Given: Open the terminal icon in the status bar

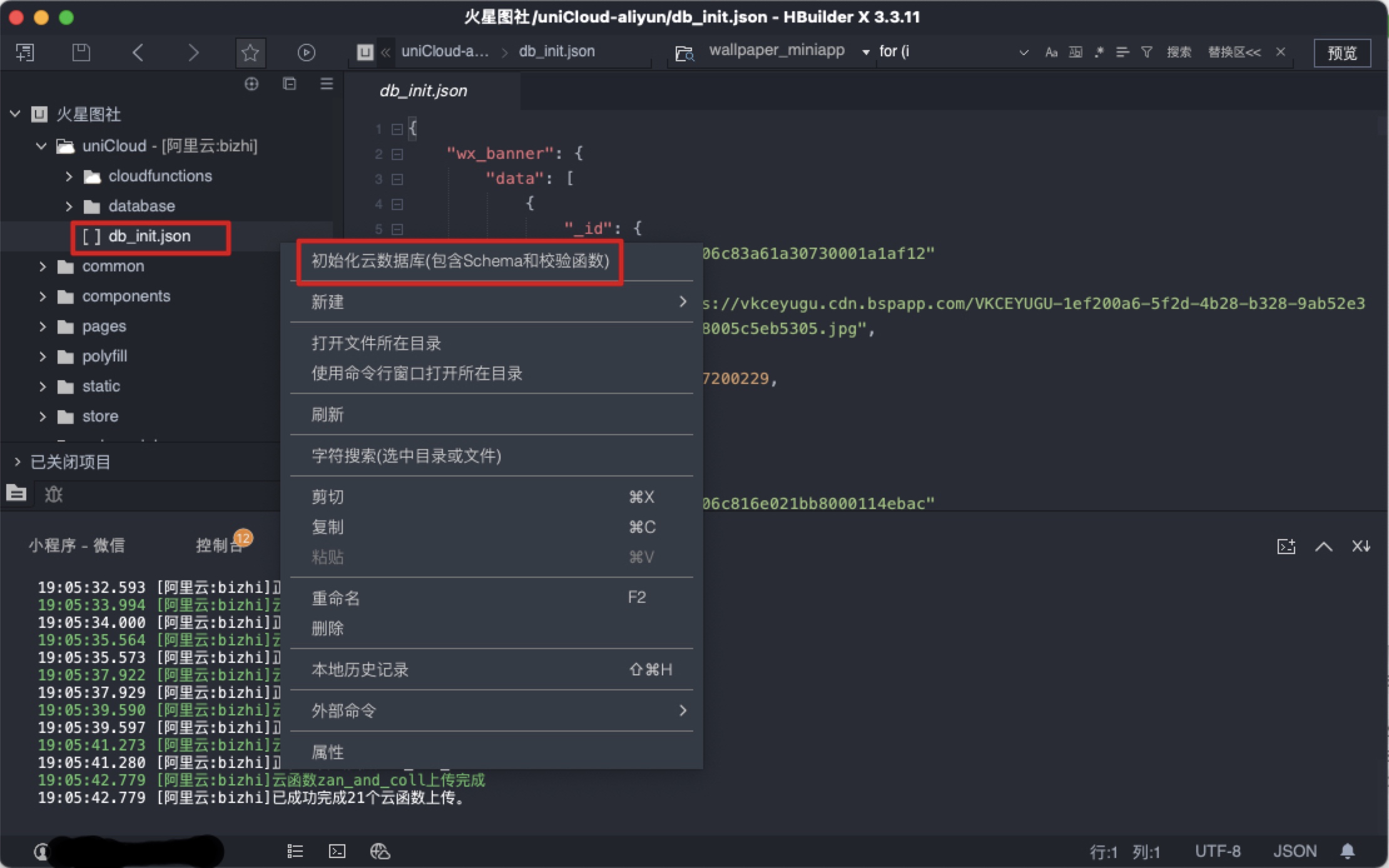Looking at the screenshot, I should click(337, 851).
